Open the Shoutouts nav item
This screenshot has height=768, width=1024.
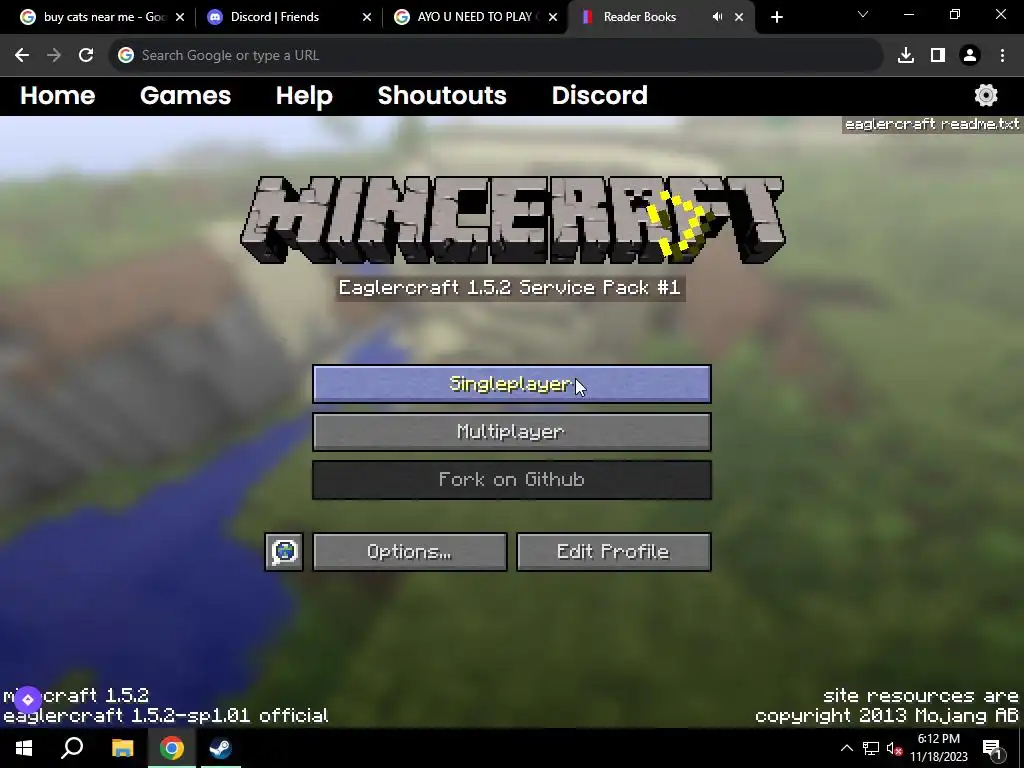point(442,95)
